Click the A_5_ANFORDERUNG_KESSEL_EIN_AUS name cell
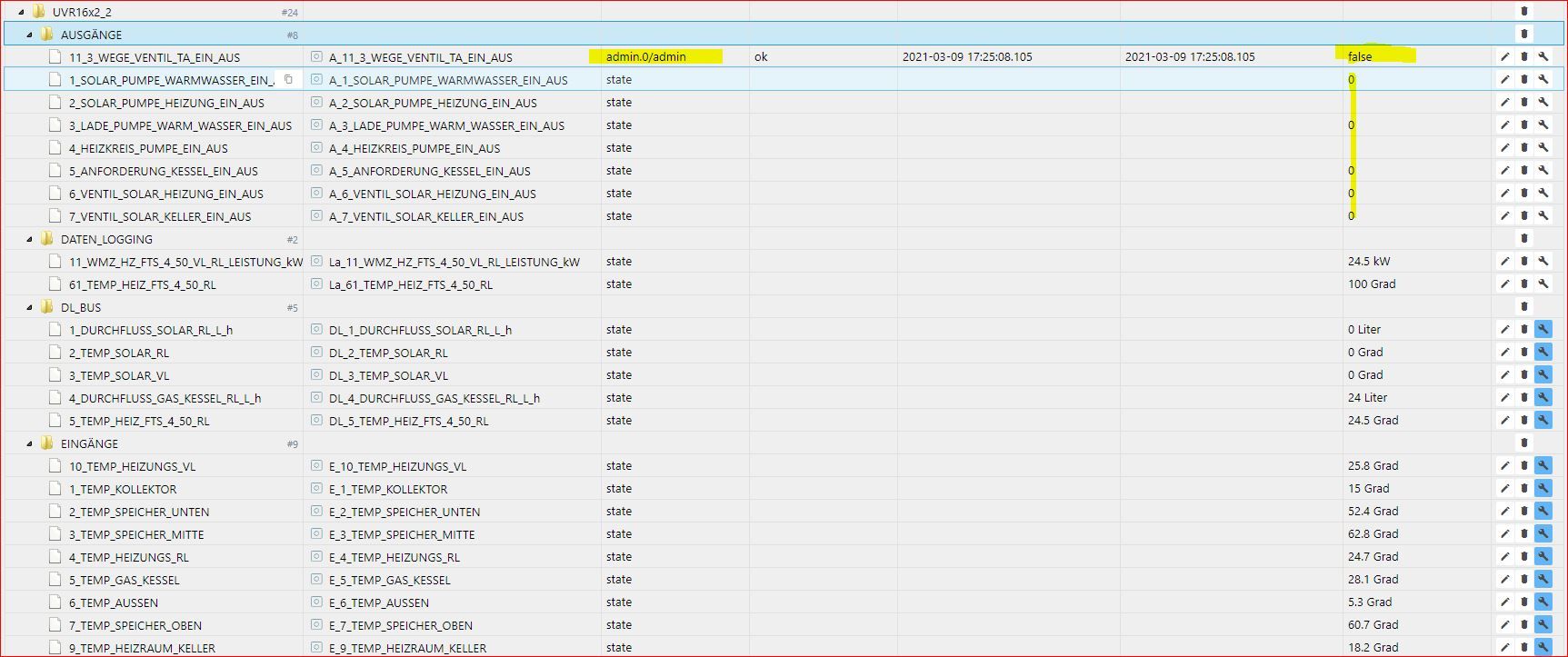 [x=429, y=171]
